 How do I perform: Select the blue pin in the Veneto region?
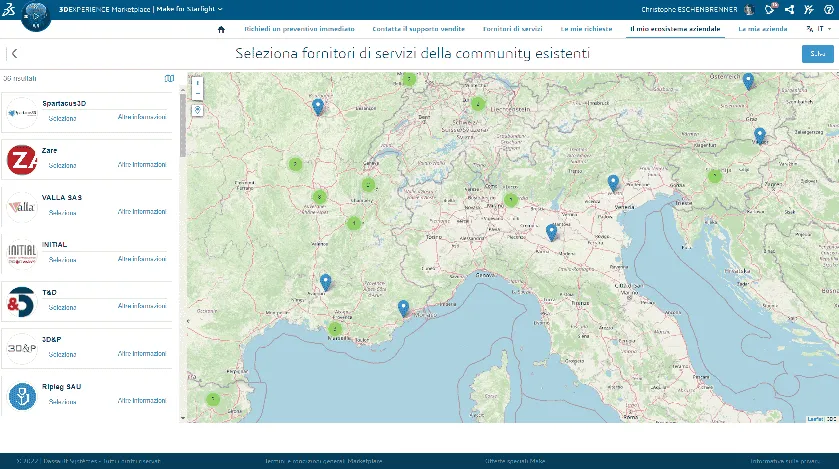(x=613, y=183)
